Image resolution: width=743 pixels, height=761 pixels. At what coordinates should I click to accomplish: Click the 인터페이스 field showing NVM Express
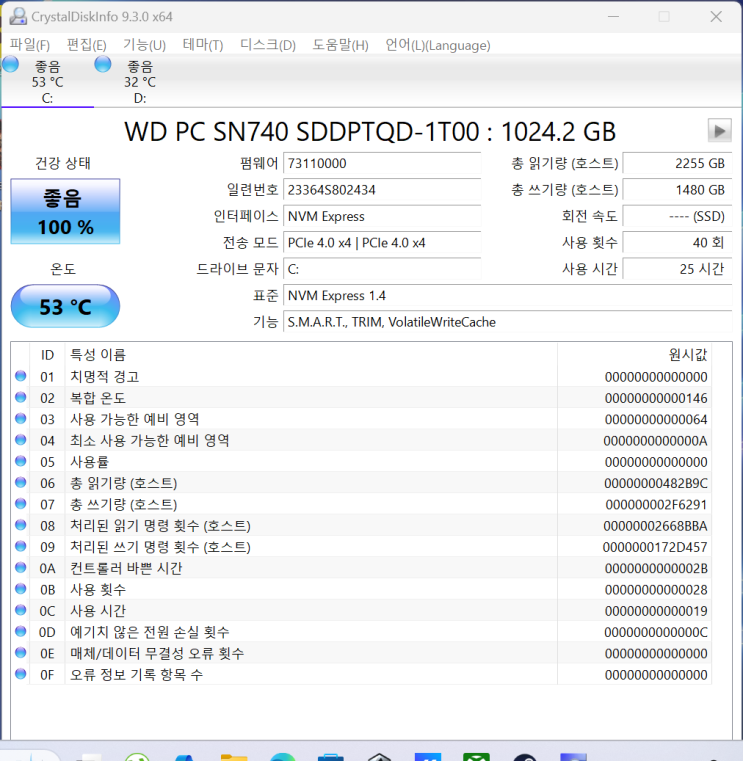pyautogui.click(x=382, y=216)
